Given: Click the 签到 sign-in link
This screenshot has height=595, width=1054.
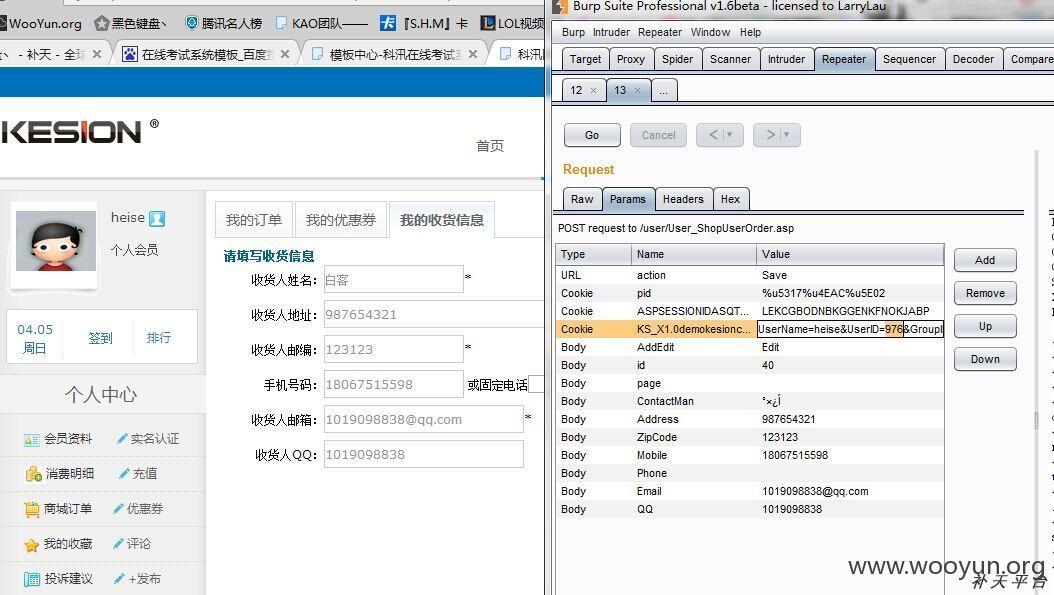Looking at the screenshot, I should point(100,338).
